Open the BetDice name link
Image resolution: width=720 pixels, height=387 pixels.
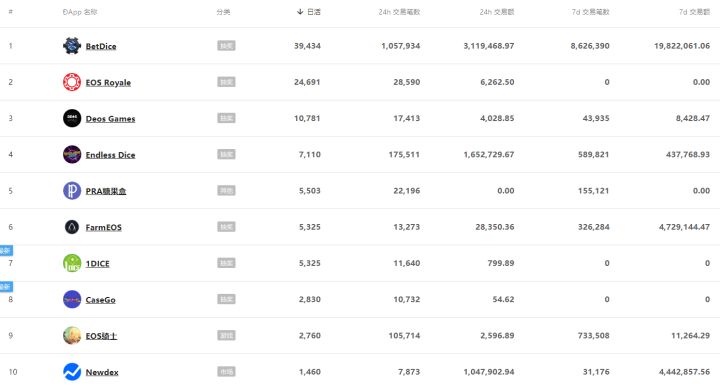(x=101, y=46)
